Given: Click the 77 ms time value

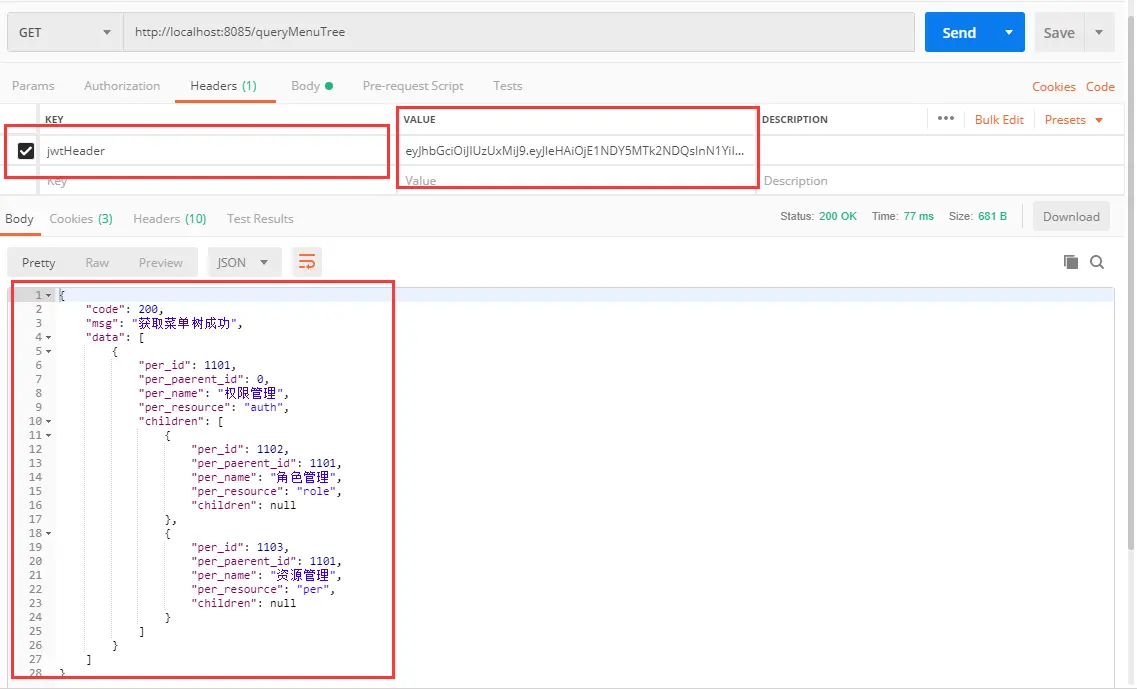Looking at the screenshot, I should click(918, 216).
